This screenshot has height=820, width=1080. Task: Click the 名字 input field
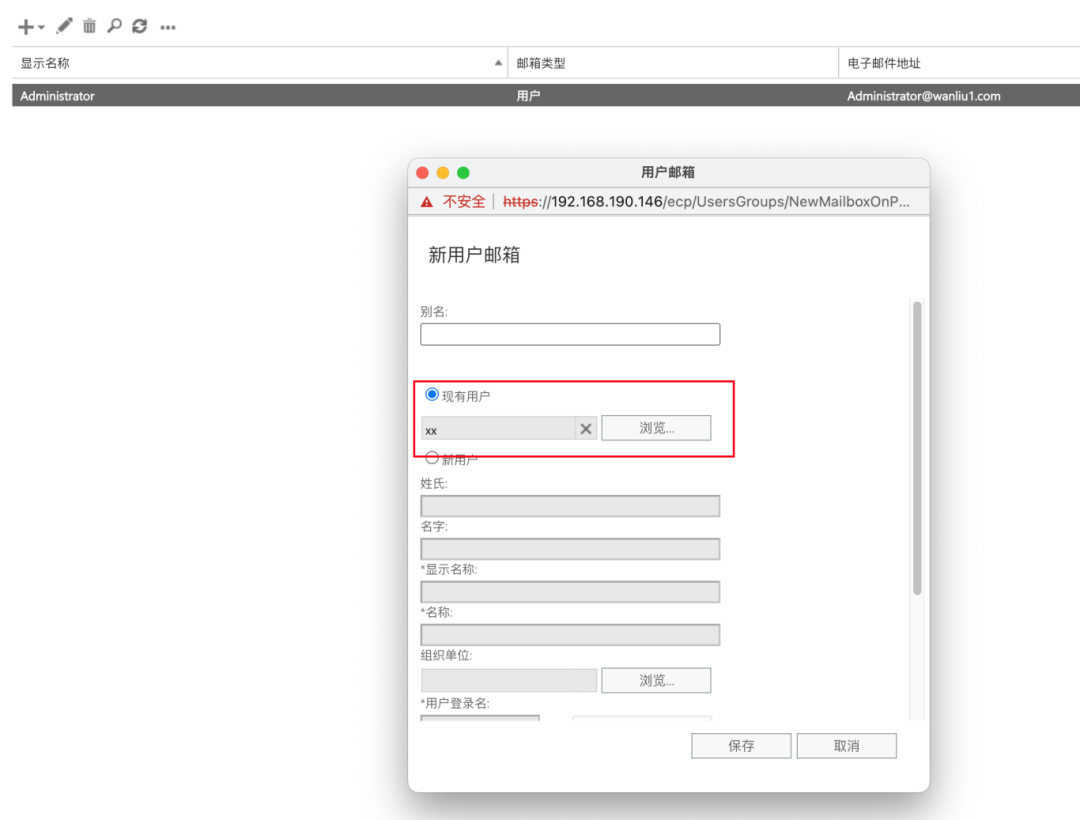pyautogui.click(x=570, y=549)
